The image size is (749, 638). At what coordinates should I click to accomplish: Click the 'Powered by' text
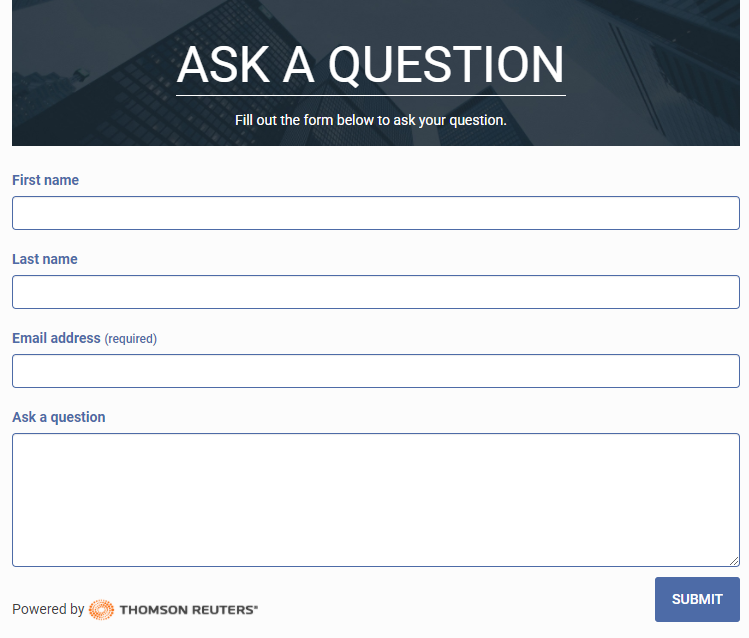point(48,609)
